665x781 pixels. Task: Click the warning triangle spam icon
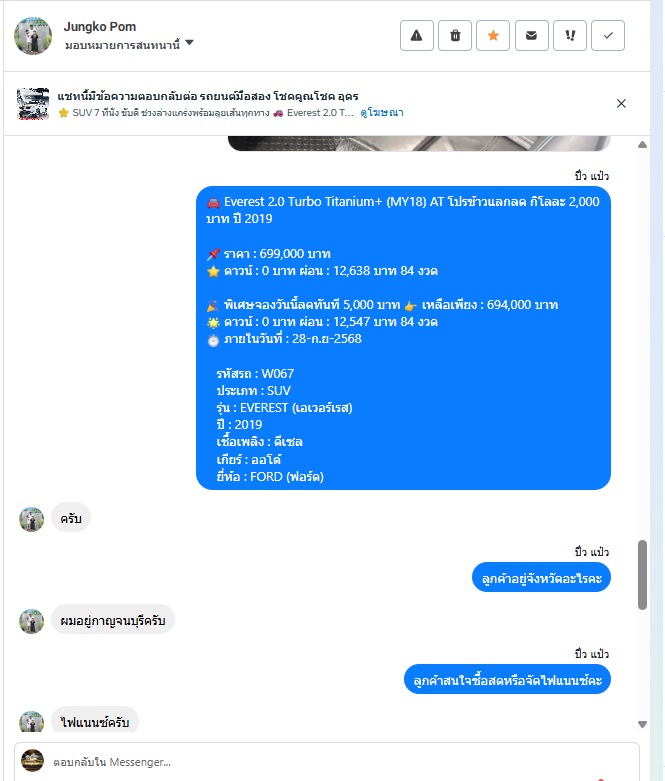416,35
